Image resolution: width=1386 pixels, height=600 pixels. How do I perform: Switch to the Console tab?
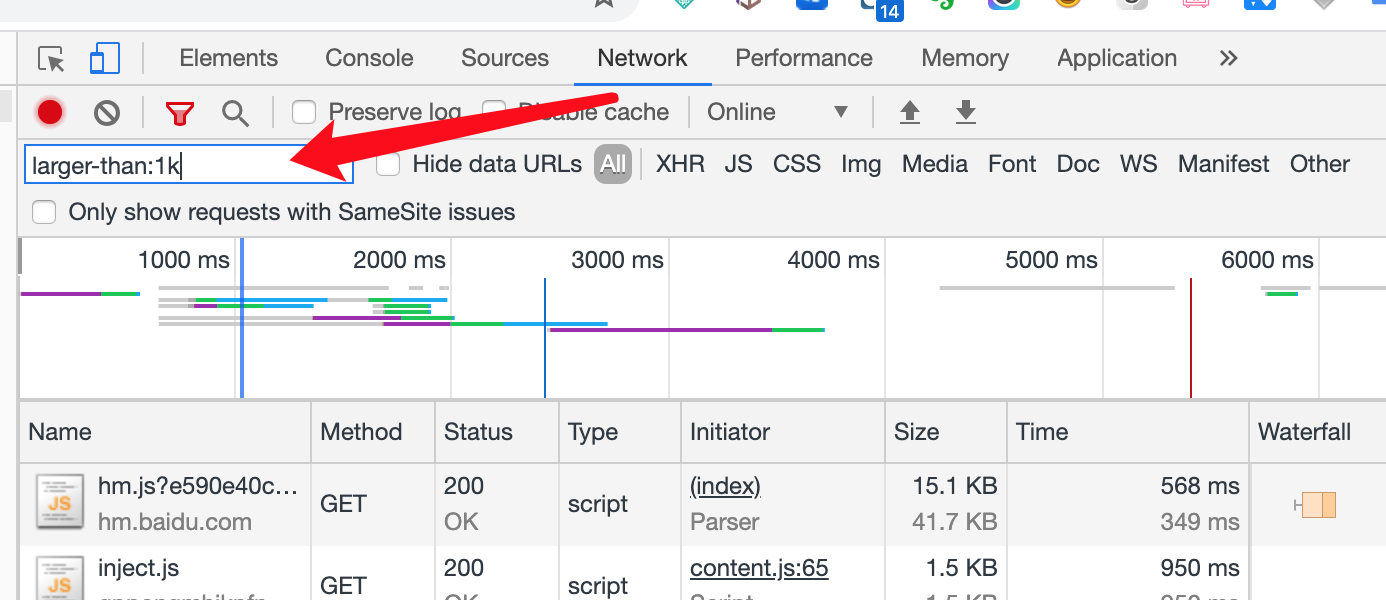tap(369, 58)
